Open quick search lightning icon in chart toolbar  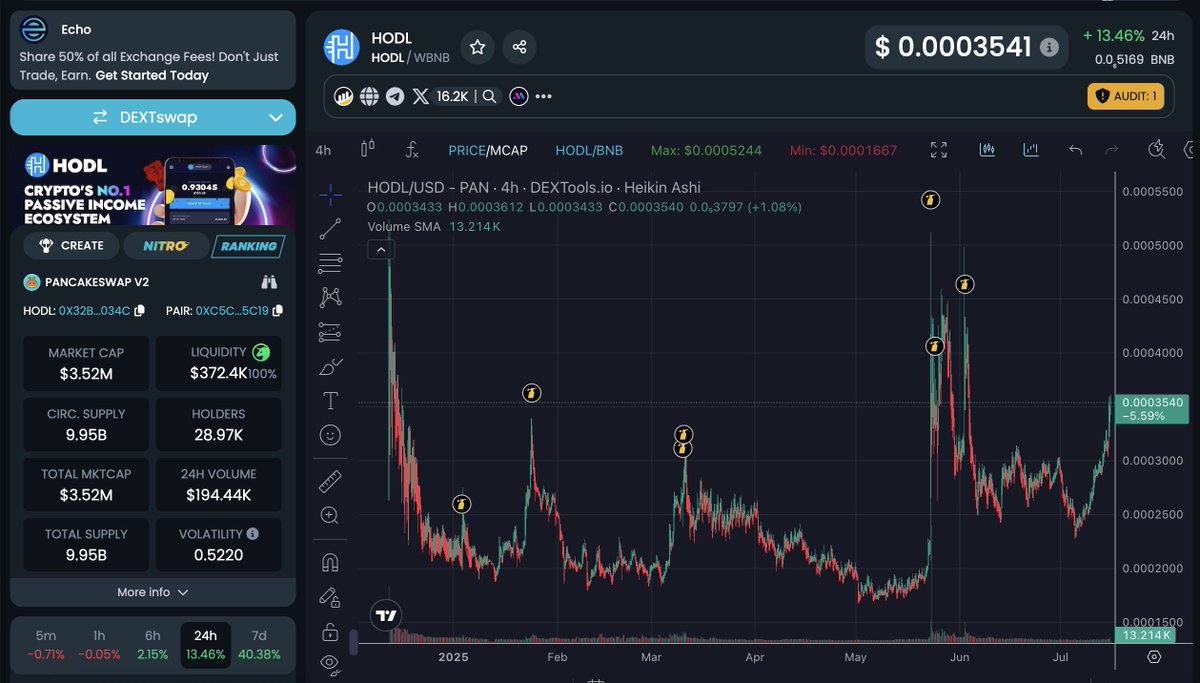[x=1157, y=150]
